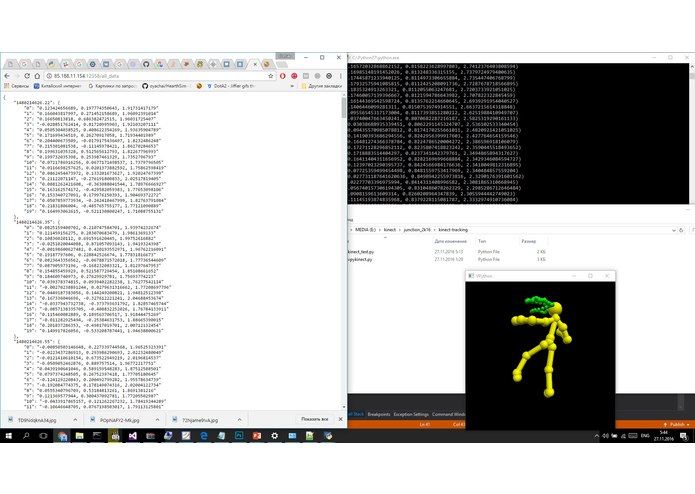Show more bookmarks with overflow chevron
The width and height of the screenshot is (695, 494).
tap(292, 86)
